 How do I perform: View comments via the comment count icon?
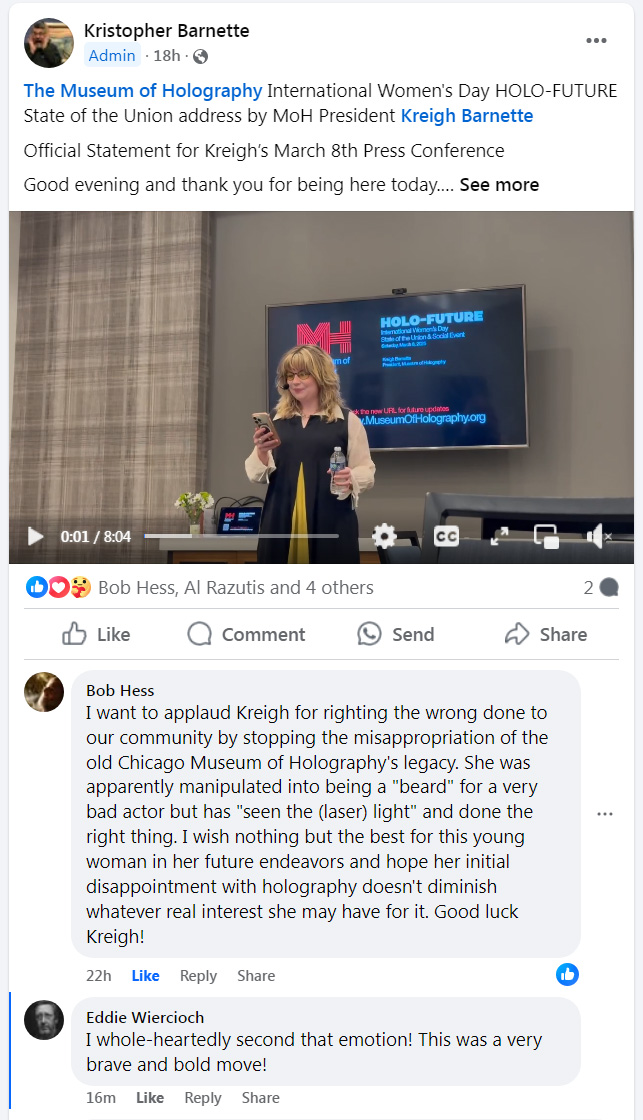[x=601, y=588]
